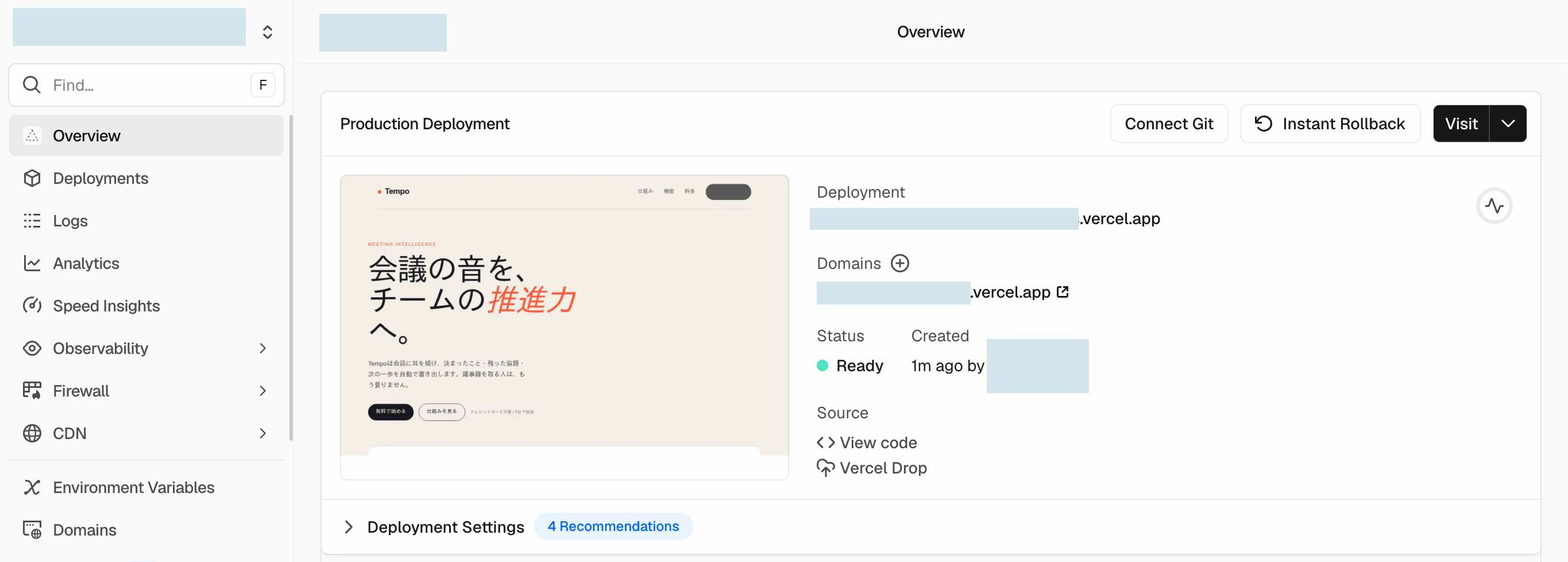Open the 4 Recommendations badge
1568x562 pixels.
[613, 526]
